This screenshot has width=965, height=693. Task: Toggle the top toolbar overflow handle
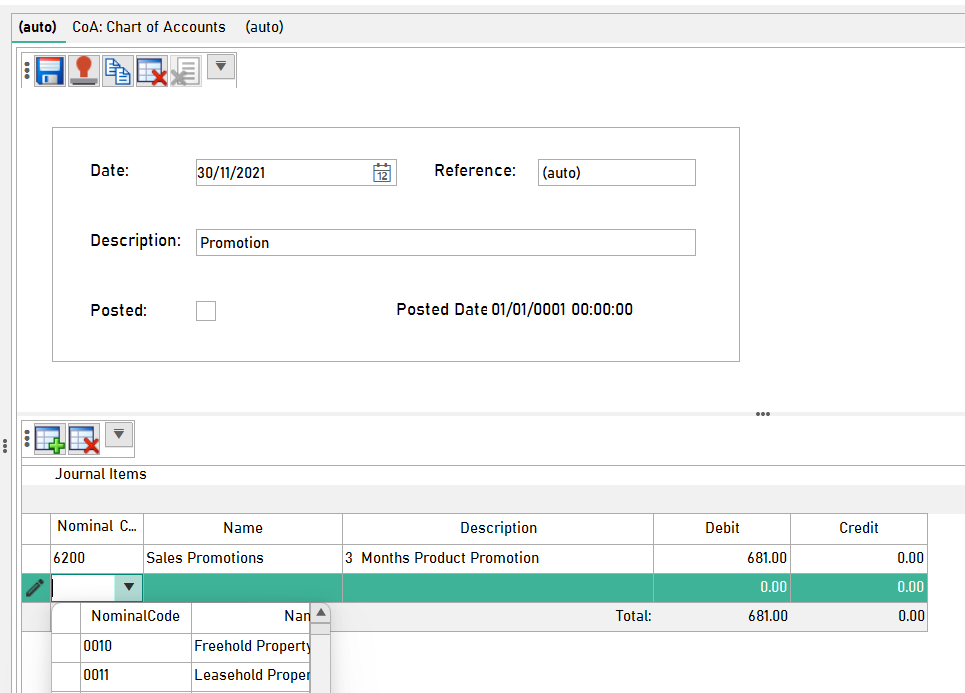point(26,70)
